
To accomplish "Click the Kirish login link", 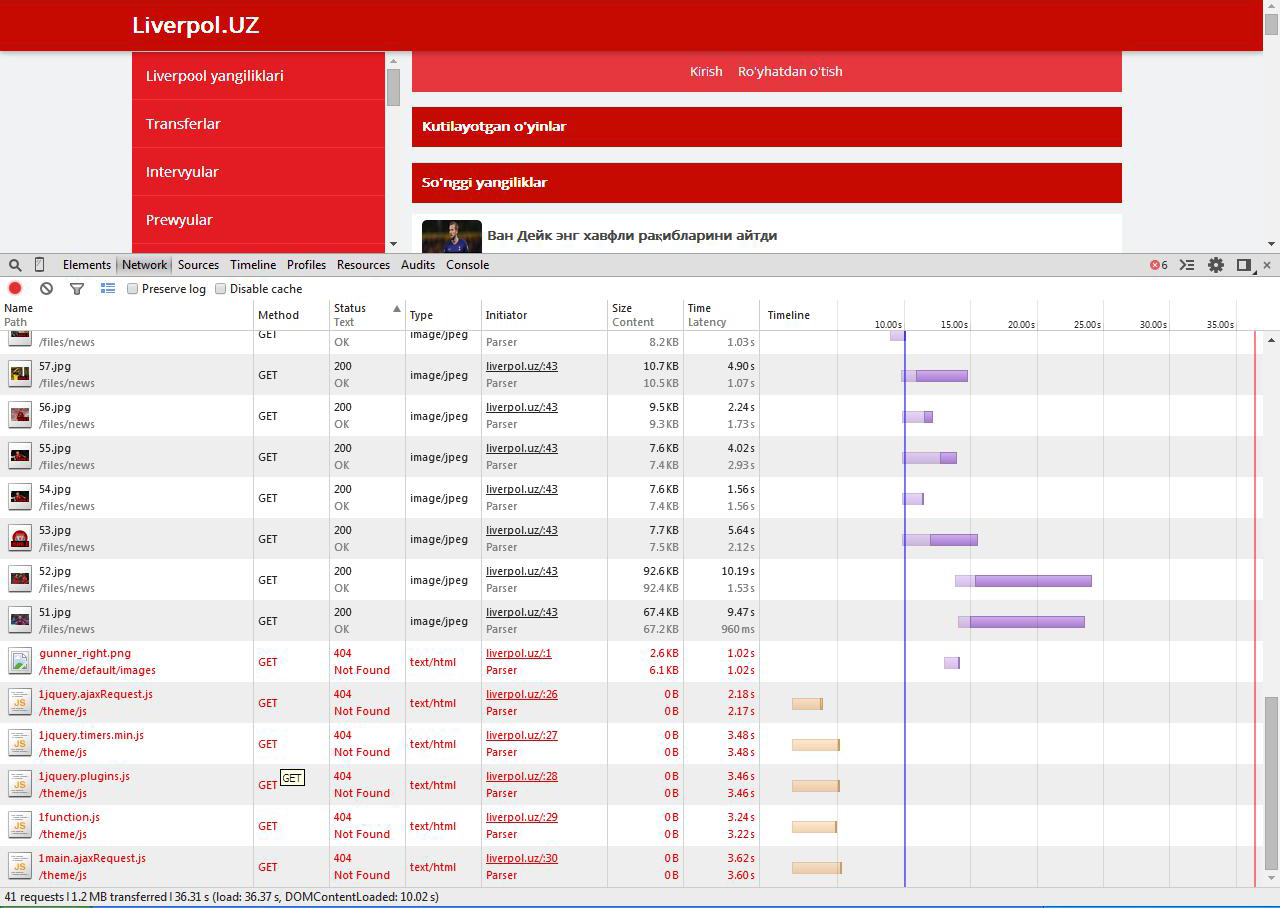I will pyautogui.click(x=706, y=72).
